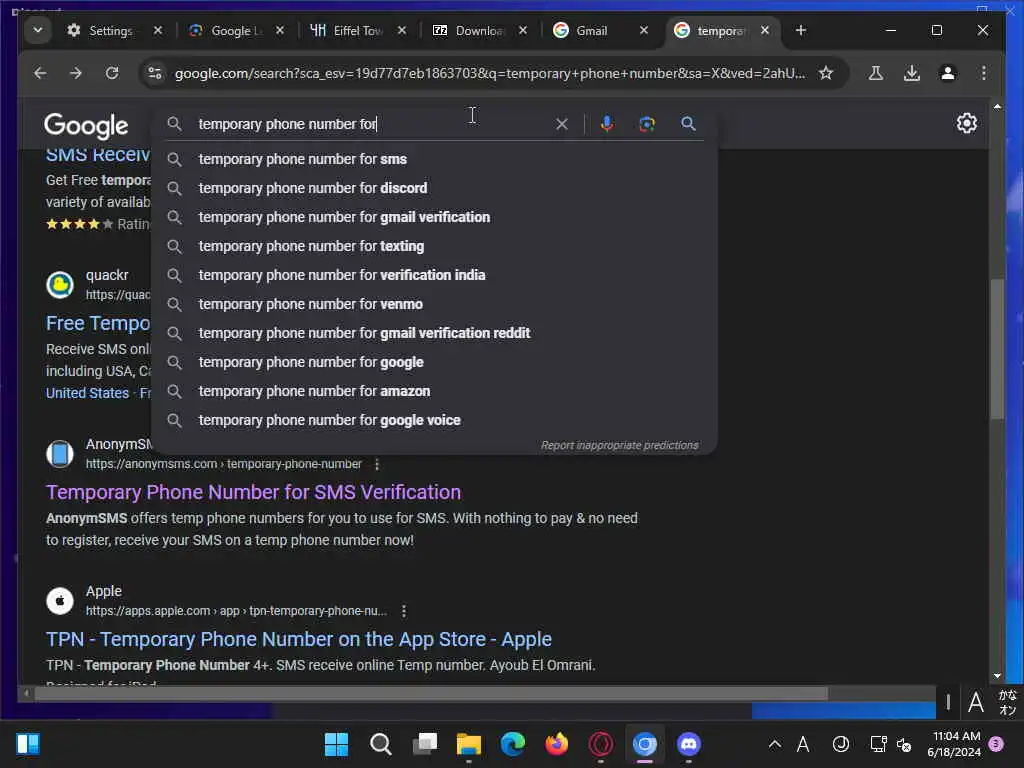Open Opera browser from taskbar

coord(601,744)
